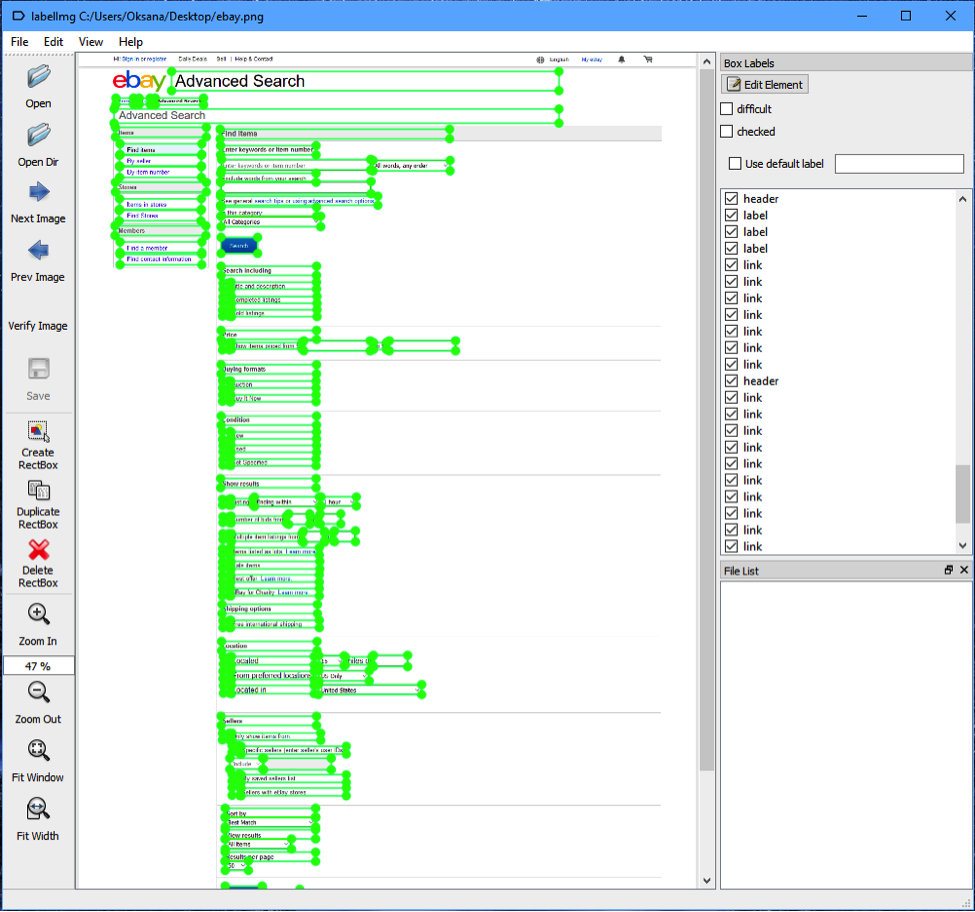
Task: Click the bell icon in the canvas image
Action: pos(621,60)
